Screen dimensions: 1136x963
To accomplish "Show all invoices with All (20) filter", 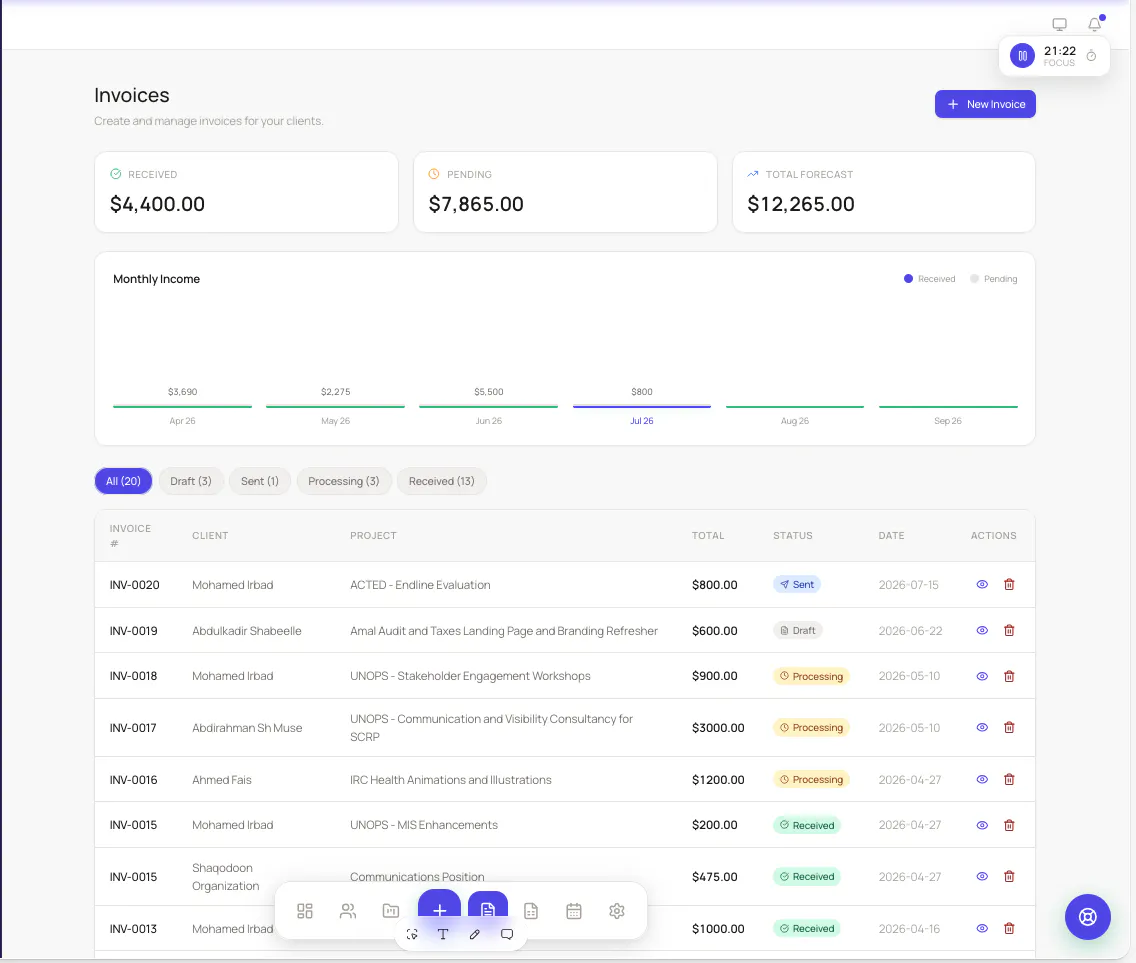I will point(123,481).
